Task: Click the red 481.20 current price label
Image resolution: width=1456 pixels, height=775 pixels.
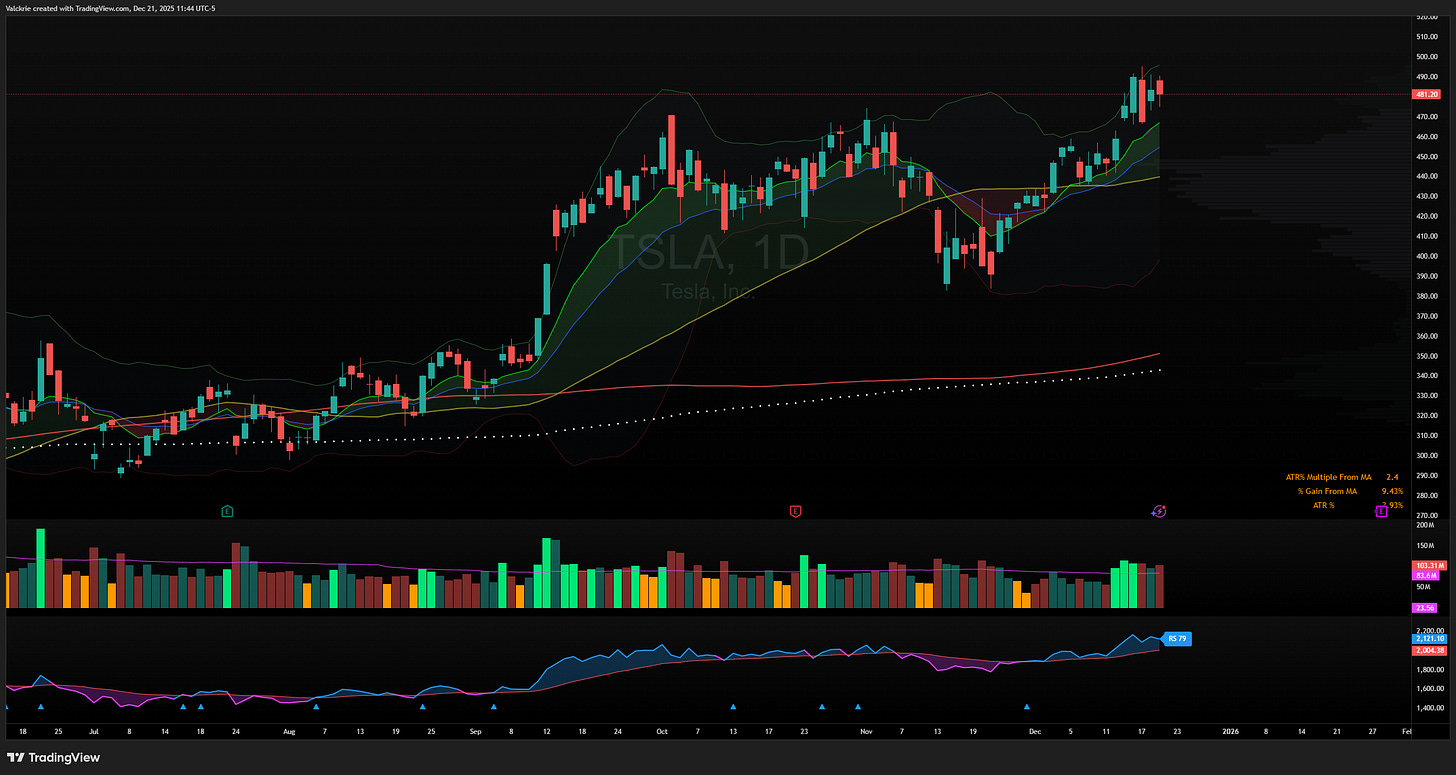Action: pos(1427,94)
